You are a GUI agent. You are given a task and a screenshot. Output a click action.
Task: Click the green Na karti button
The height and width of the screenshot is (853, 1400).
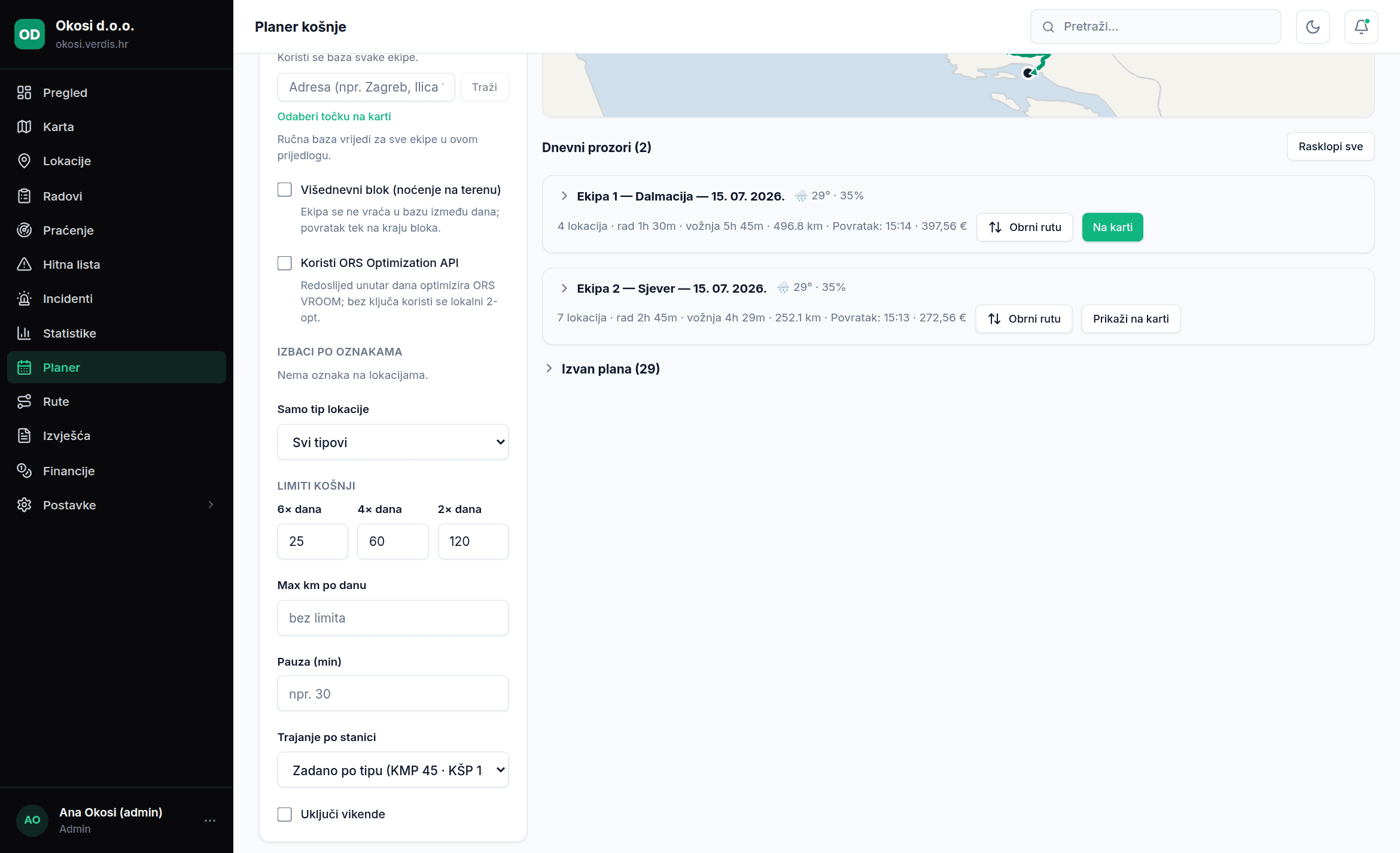coord(1112,227)
